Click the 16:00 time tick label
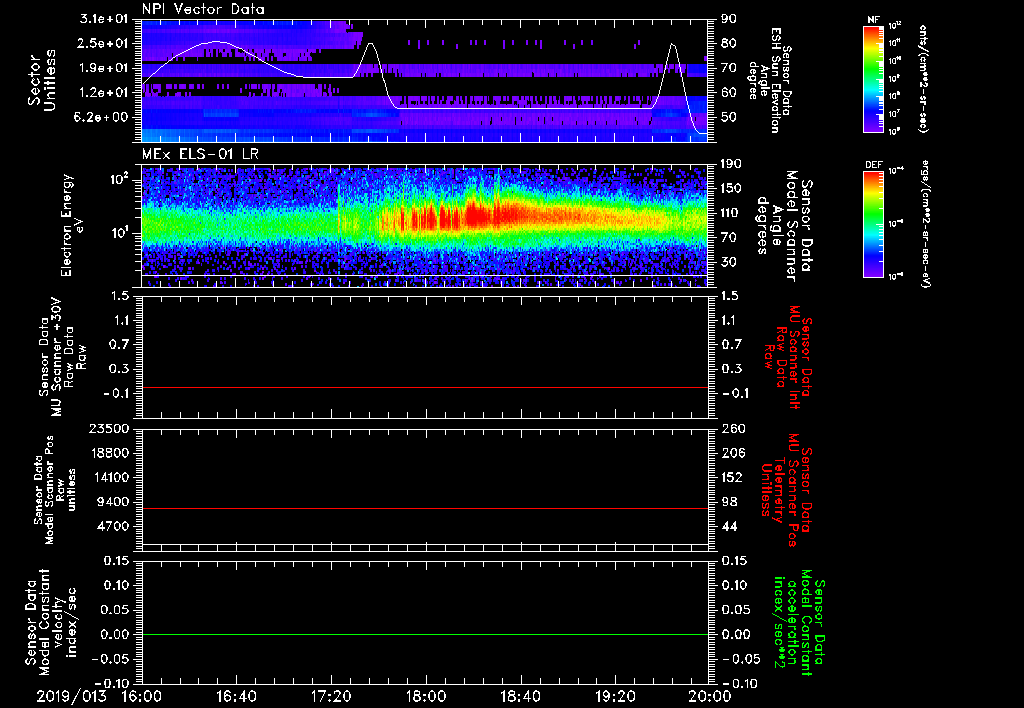 tap(142, 696)
